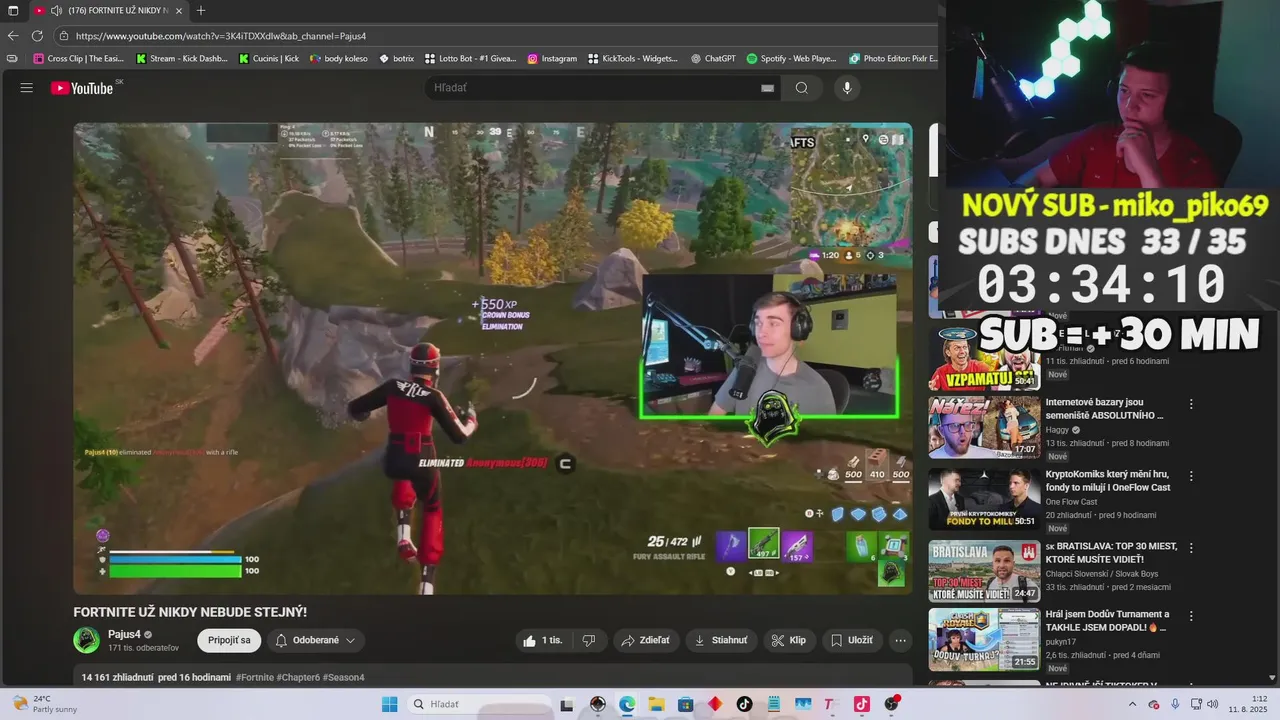Open Hrál jsem Dodův Turnament video thumbnail

pyautogui.click(x=984, y=639)
